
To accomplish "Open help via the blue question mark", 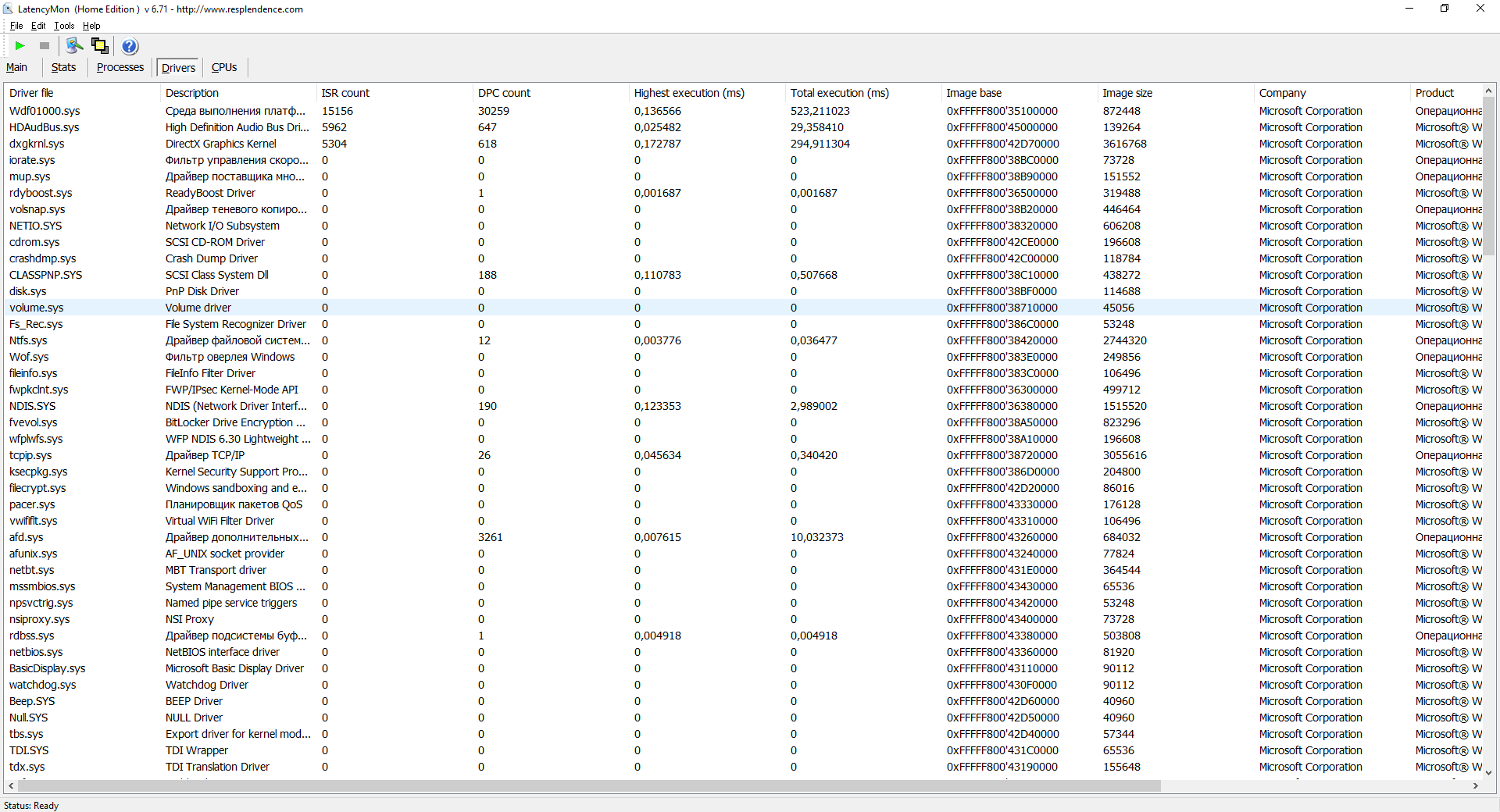I will coord(130,46).
